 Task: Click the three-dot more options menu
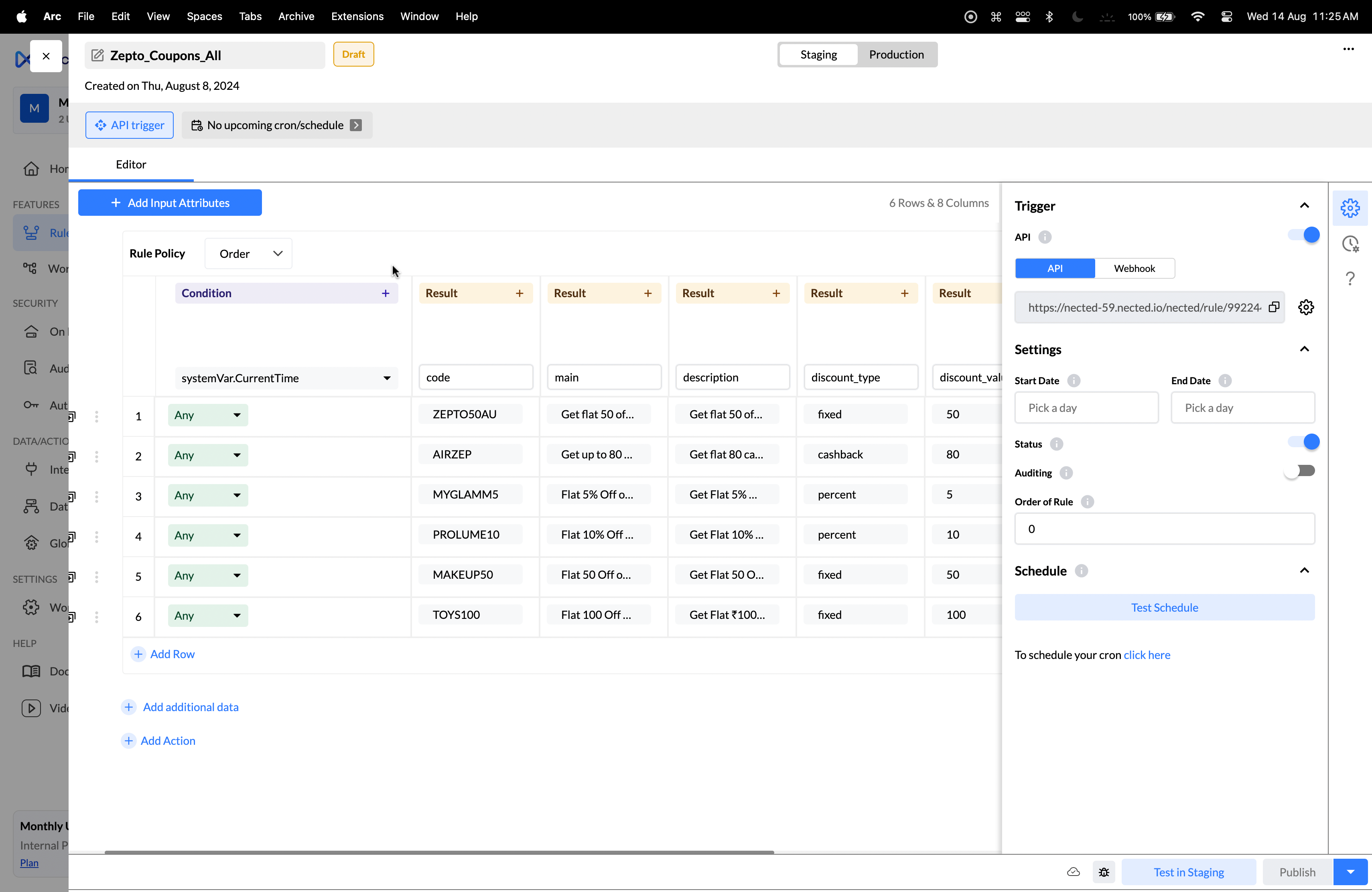click(x=1348, y=49)
